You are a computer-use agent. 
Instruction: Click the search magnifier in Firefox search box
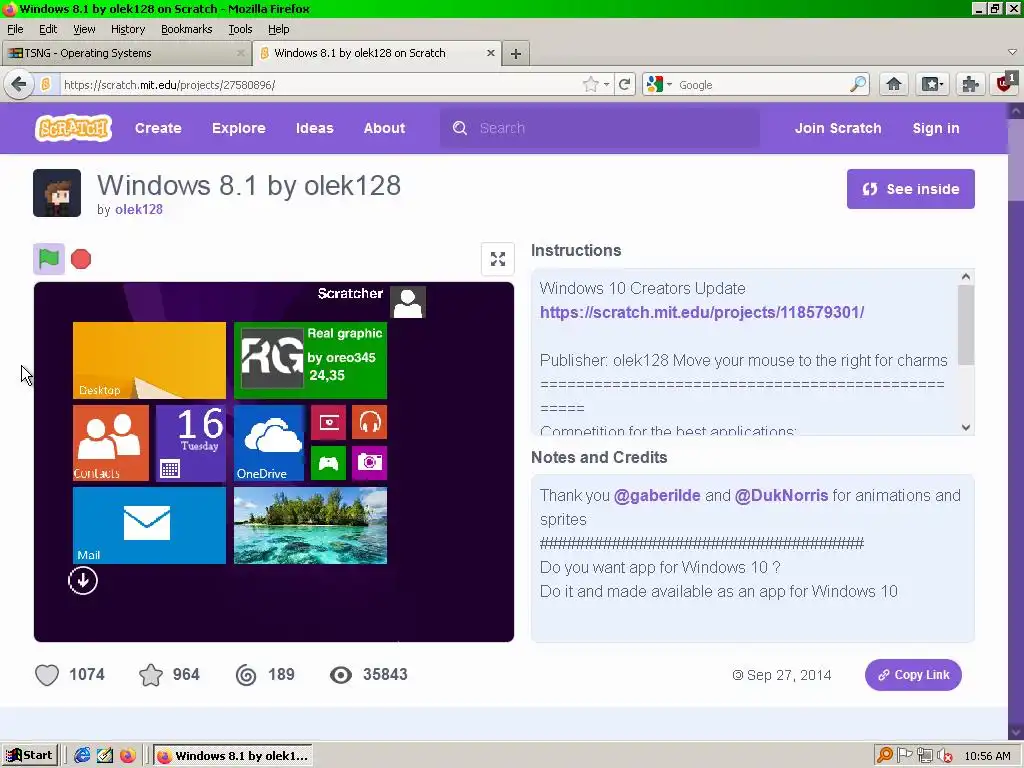coord(858,84)
